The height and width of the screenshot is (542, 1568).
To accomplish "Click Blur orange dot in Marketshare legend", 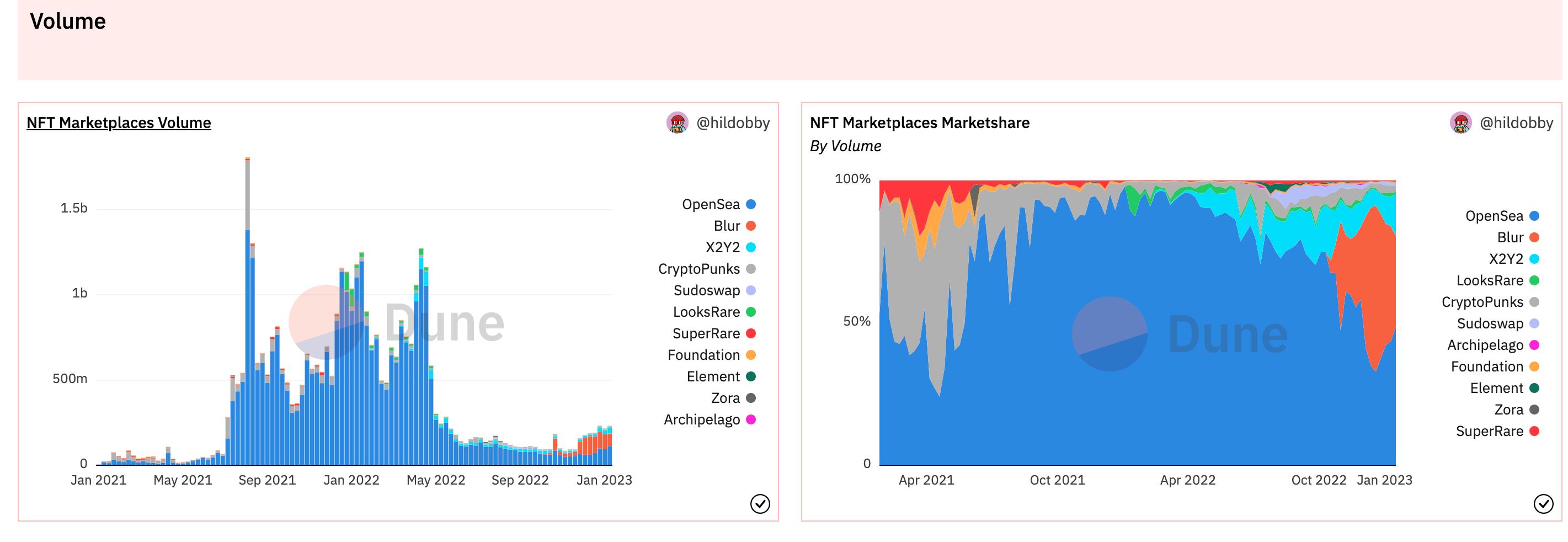I will coord(1534,237).
